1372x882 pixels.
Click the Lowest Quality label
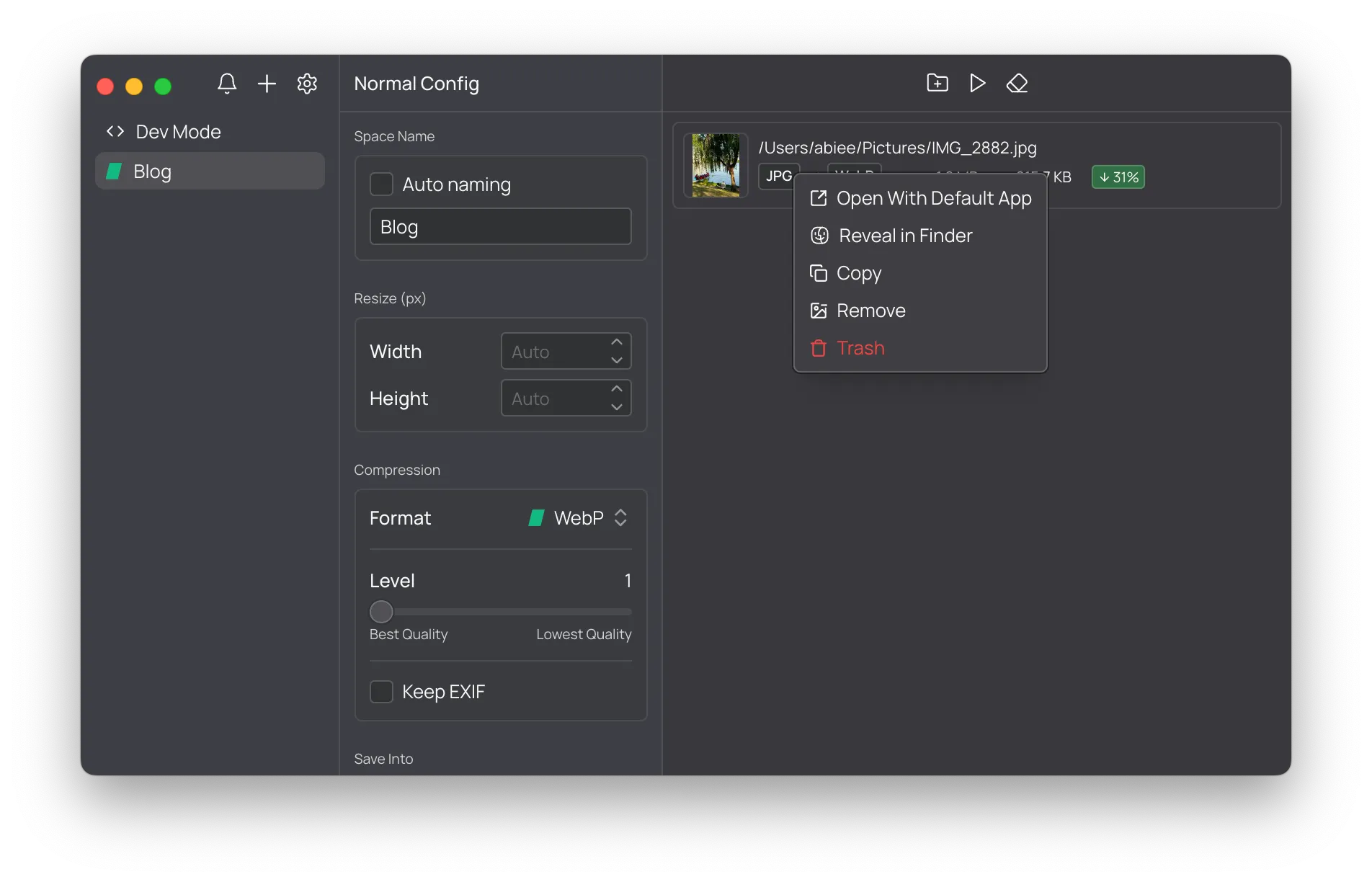584,634
